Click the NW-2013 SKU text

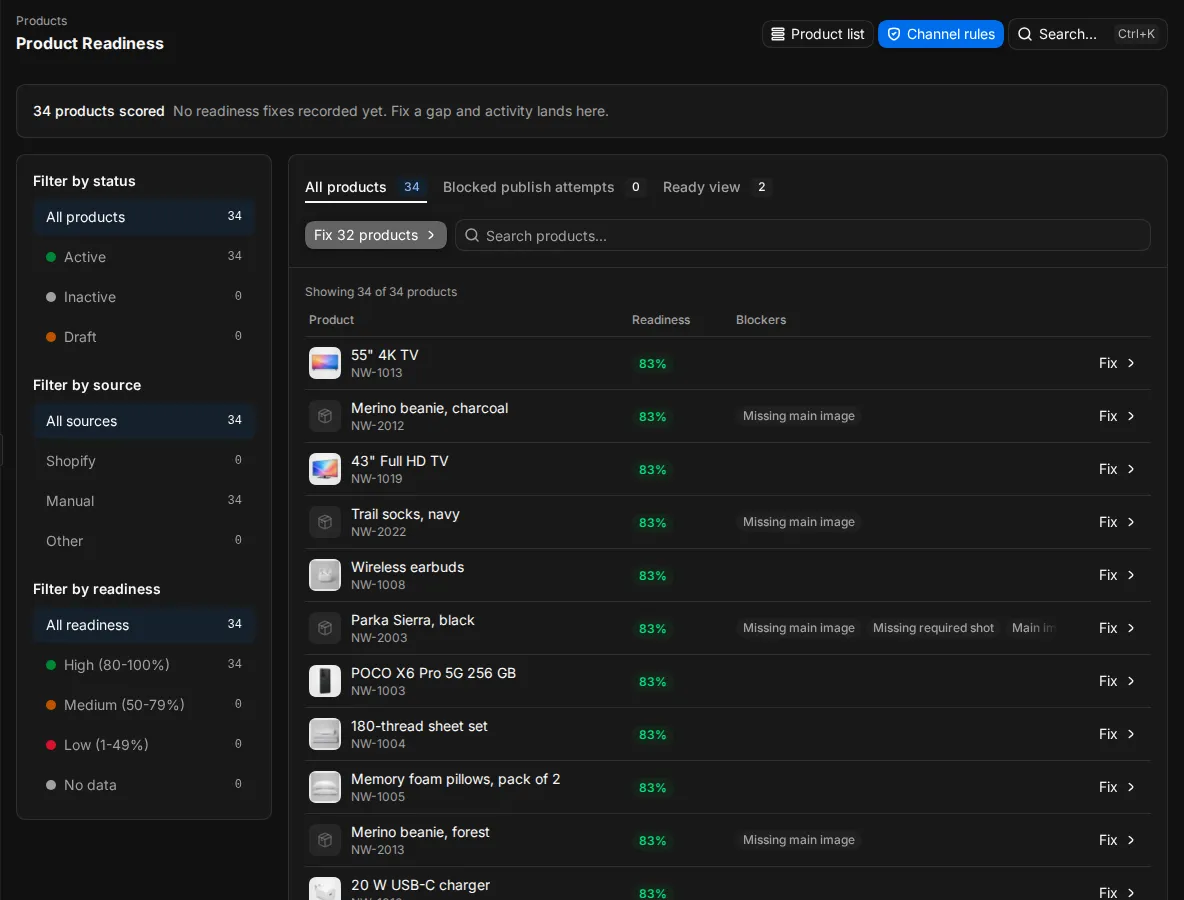(378, 849)
